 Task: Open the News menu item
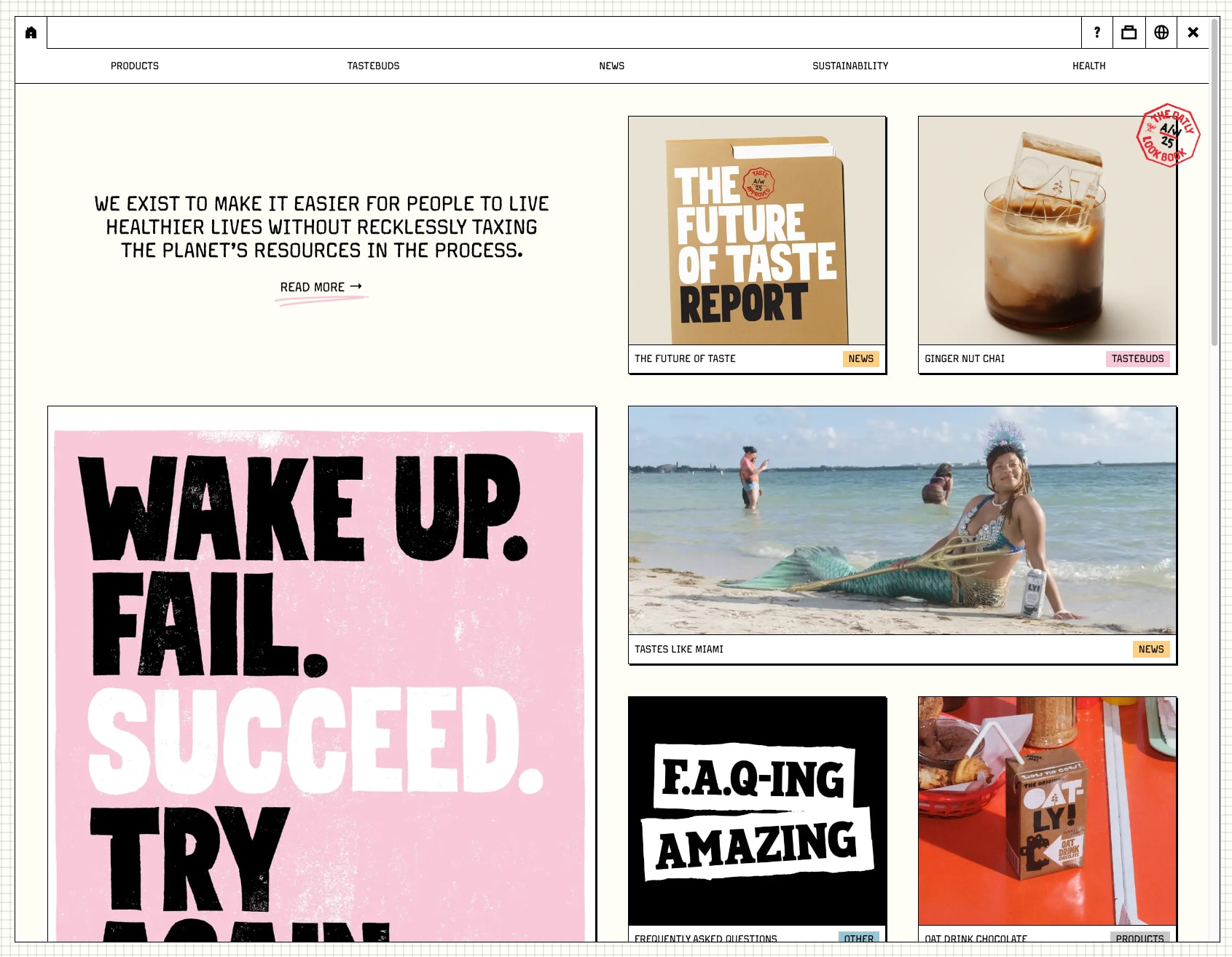coord(612,66)
